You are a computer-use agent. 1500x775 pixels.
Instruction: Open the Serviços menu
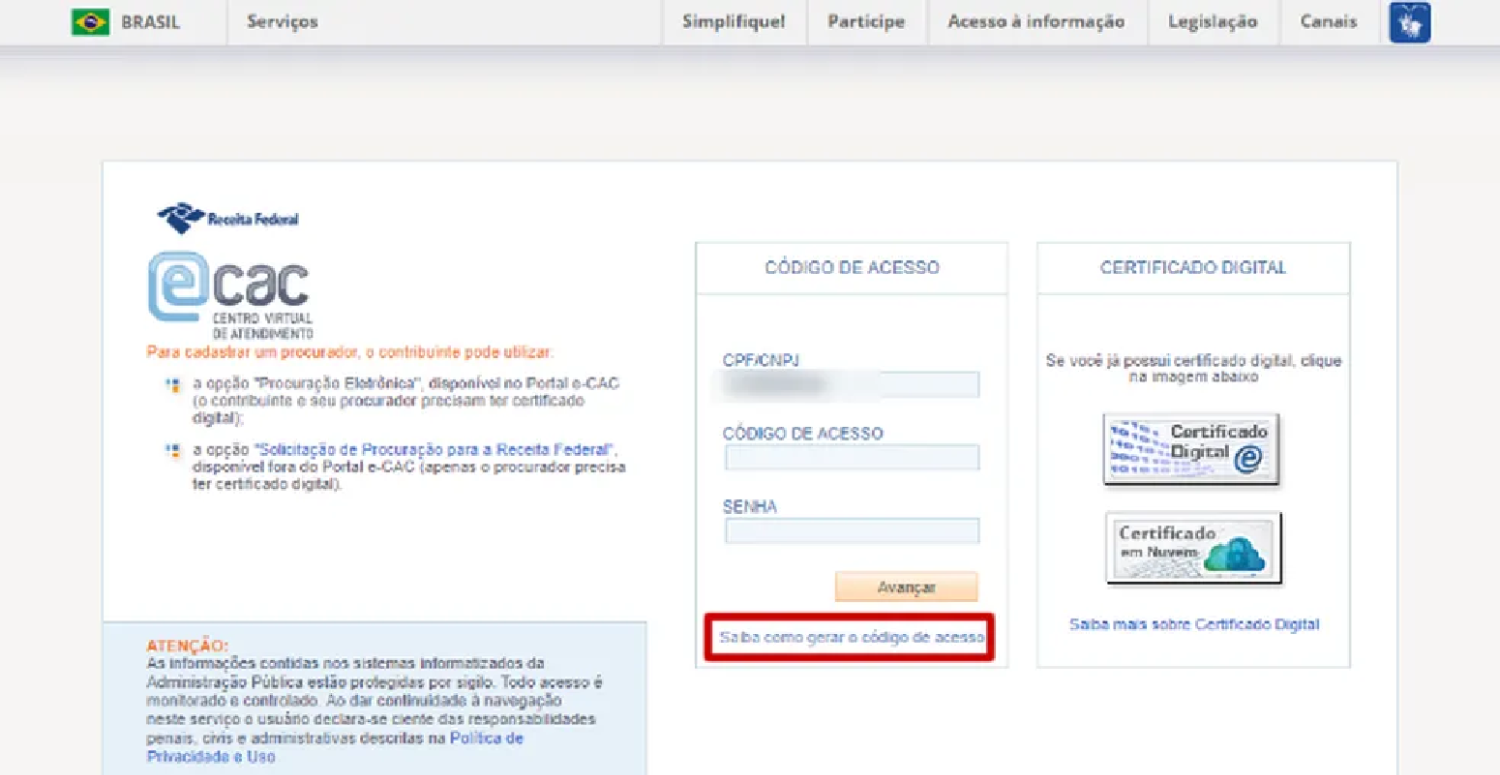(282, 22)
